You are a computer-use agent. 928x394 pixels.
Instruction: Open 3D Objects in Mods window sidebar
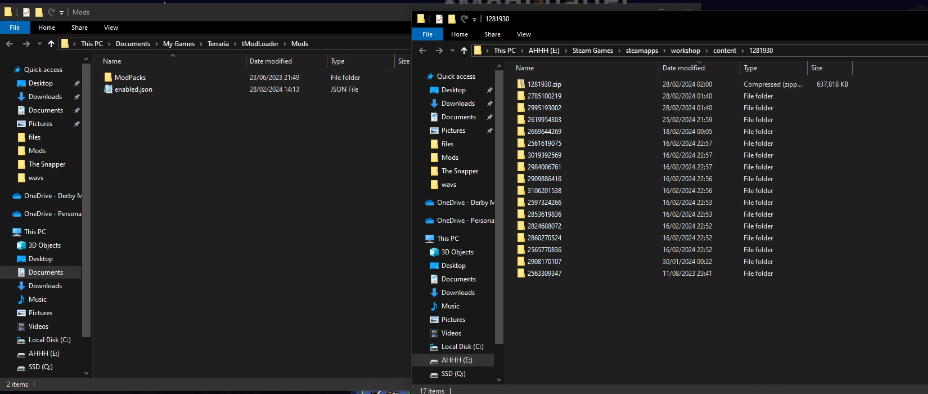coord(44,245)
